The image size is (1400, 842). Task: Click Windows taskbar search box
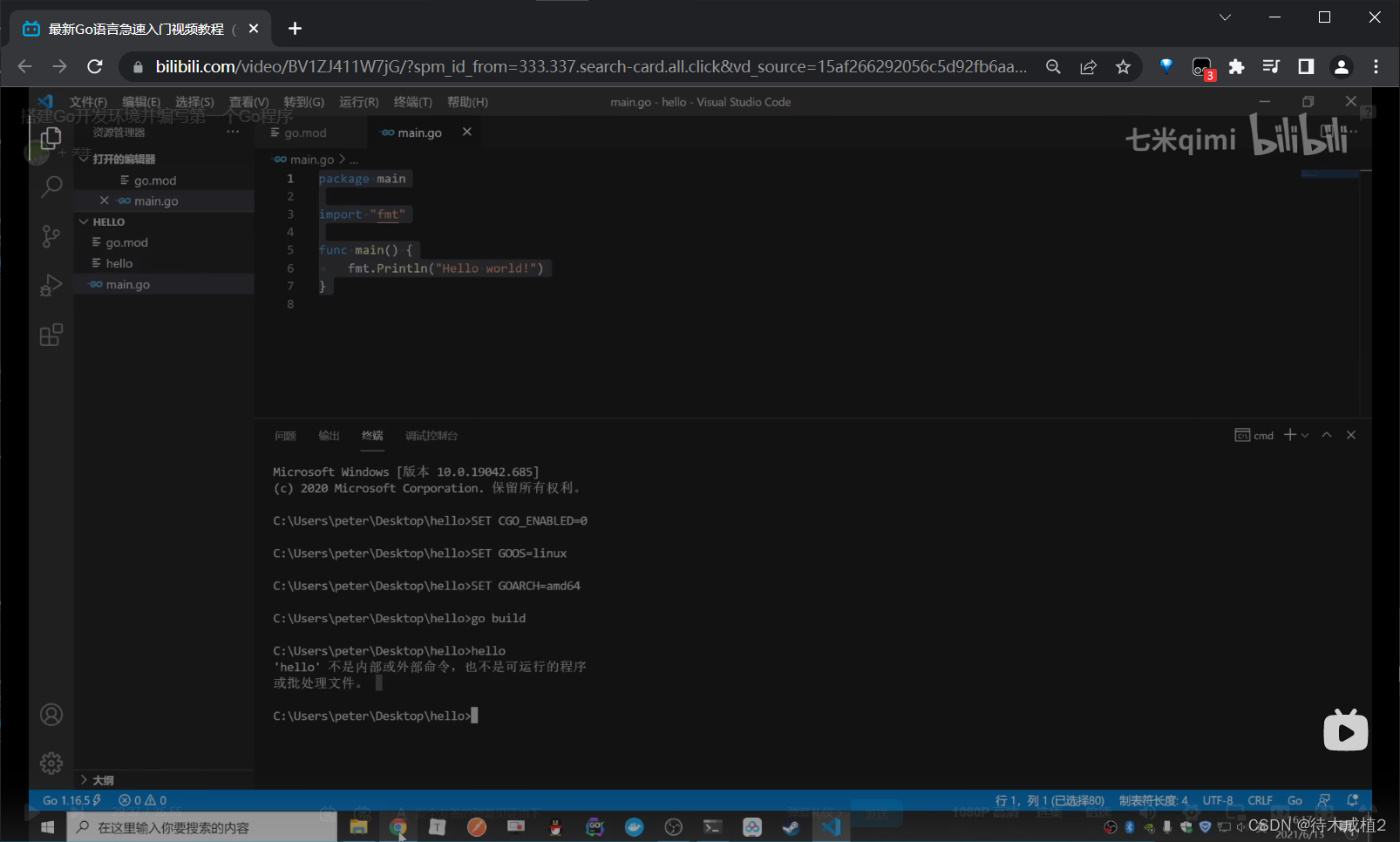[201, 827]
